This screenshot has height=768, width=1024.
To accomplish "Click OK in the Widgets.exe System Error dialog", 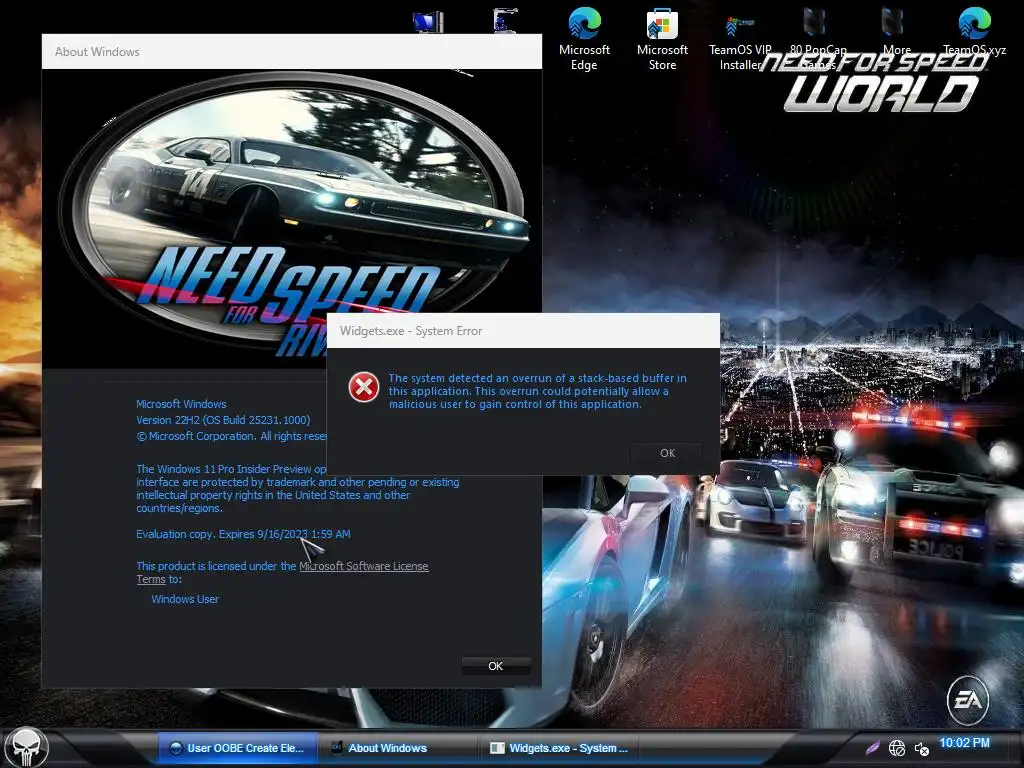I will (667, 453).
